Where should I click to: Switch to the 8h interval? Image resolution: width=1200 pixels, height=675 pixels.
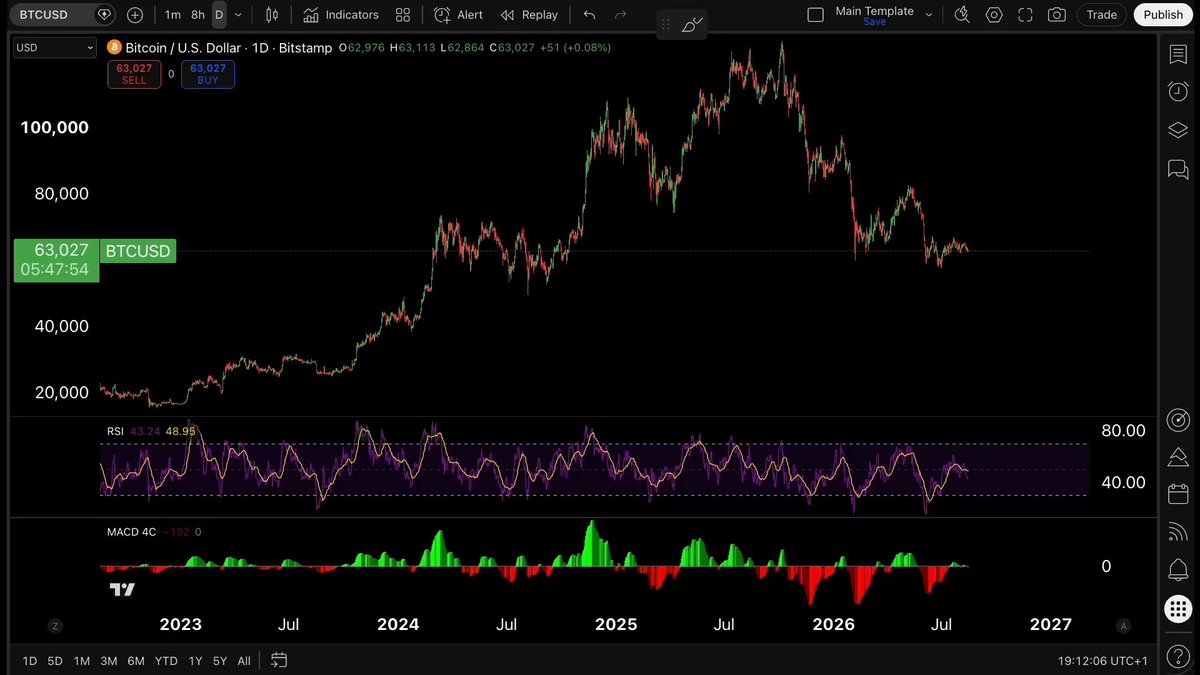[x=198, y=15]
